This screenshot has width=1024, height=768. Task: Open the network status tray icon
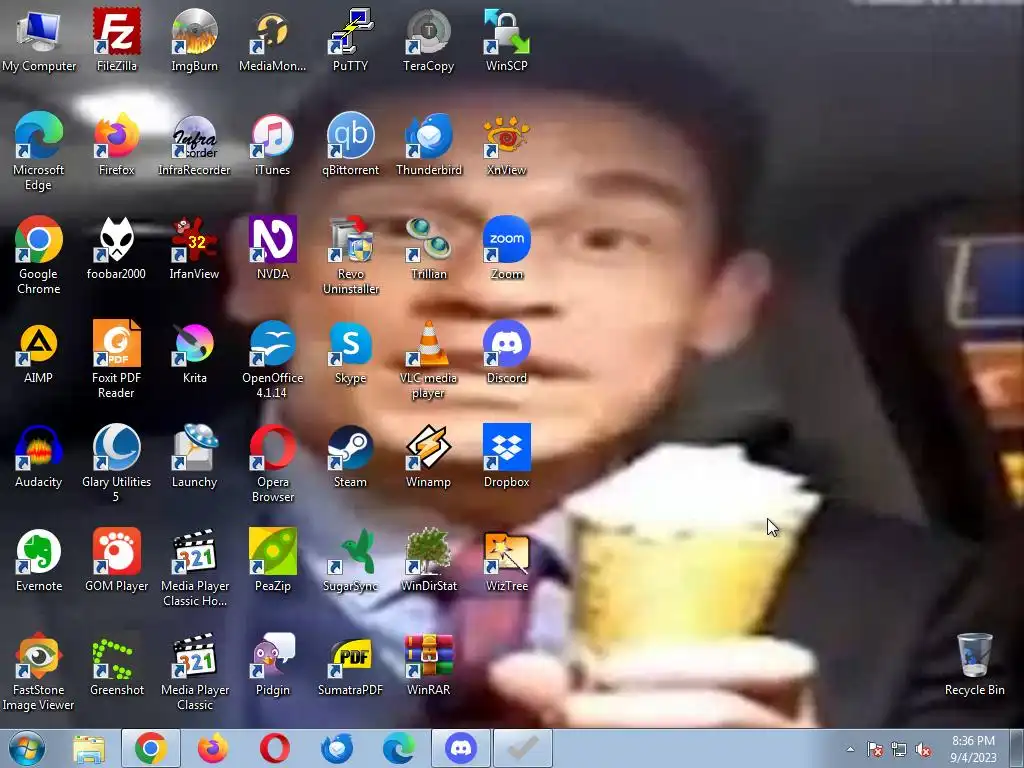coord(899,750)
